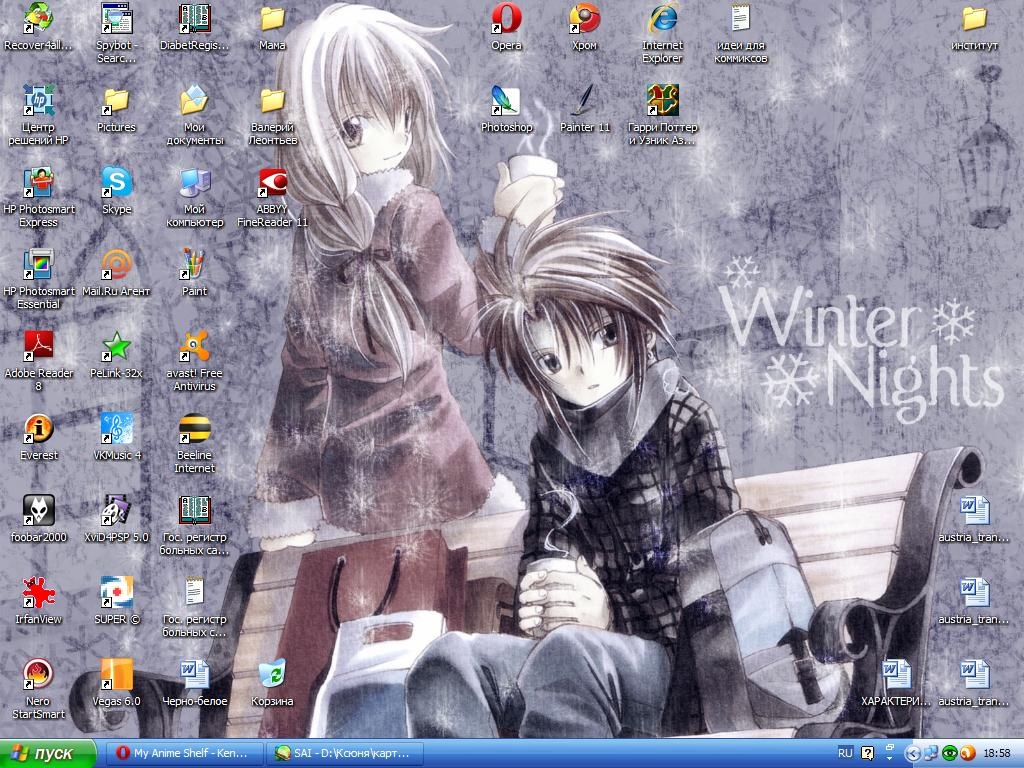
Task: Open the идеи для коммиксов text file
Action: [x=741, y=34]
